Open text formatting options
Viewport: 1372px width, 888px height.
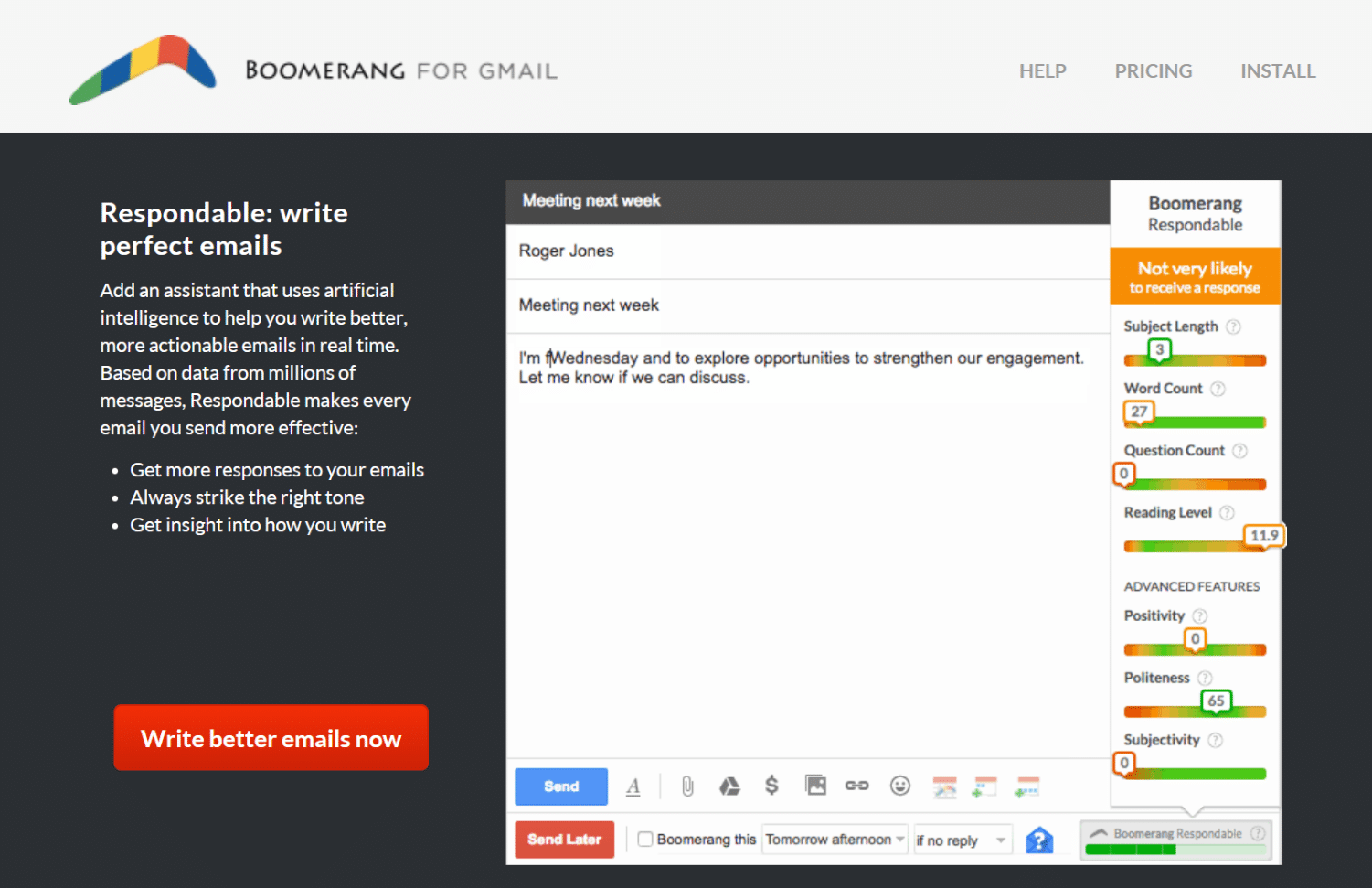[633, 786]
